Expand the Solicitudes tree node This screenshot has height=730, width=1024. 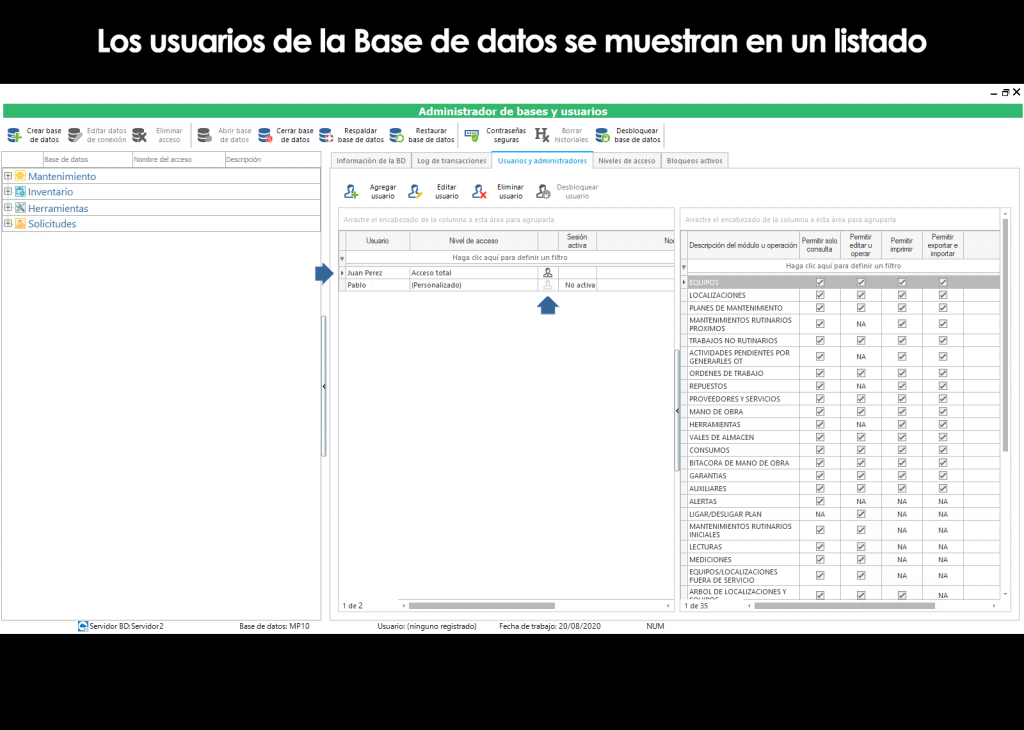[x=8, y=223]
